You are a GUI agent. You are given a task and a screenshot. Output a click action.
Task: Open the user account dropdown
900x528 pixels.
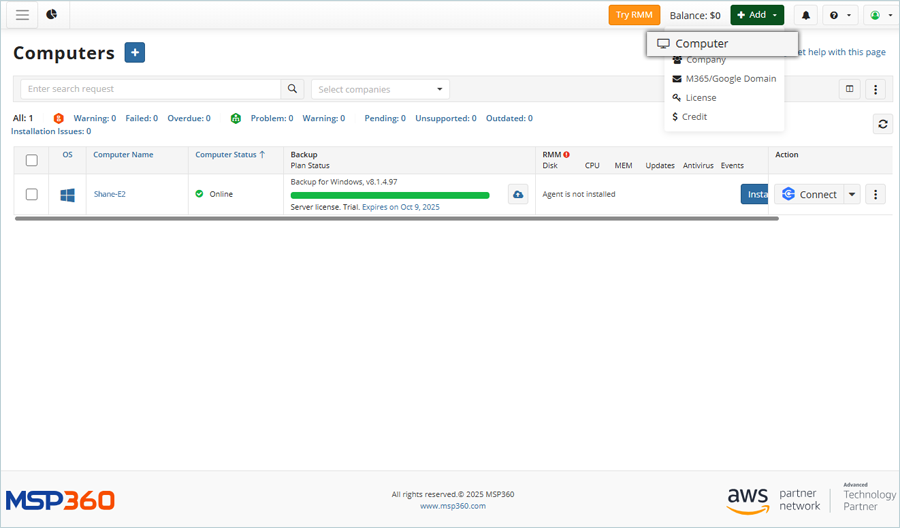[x=880, y=16]
